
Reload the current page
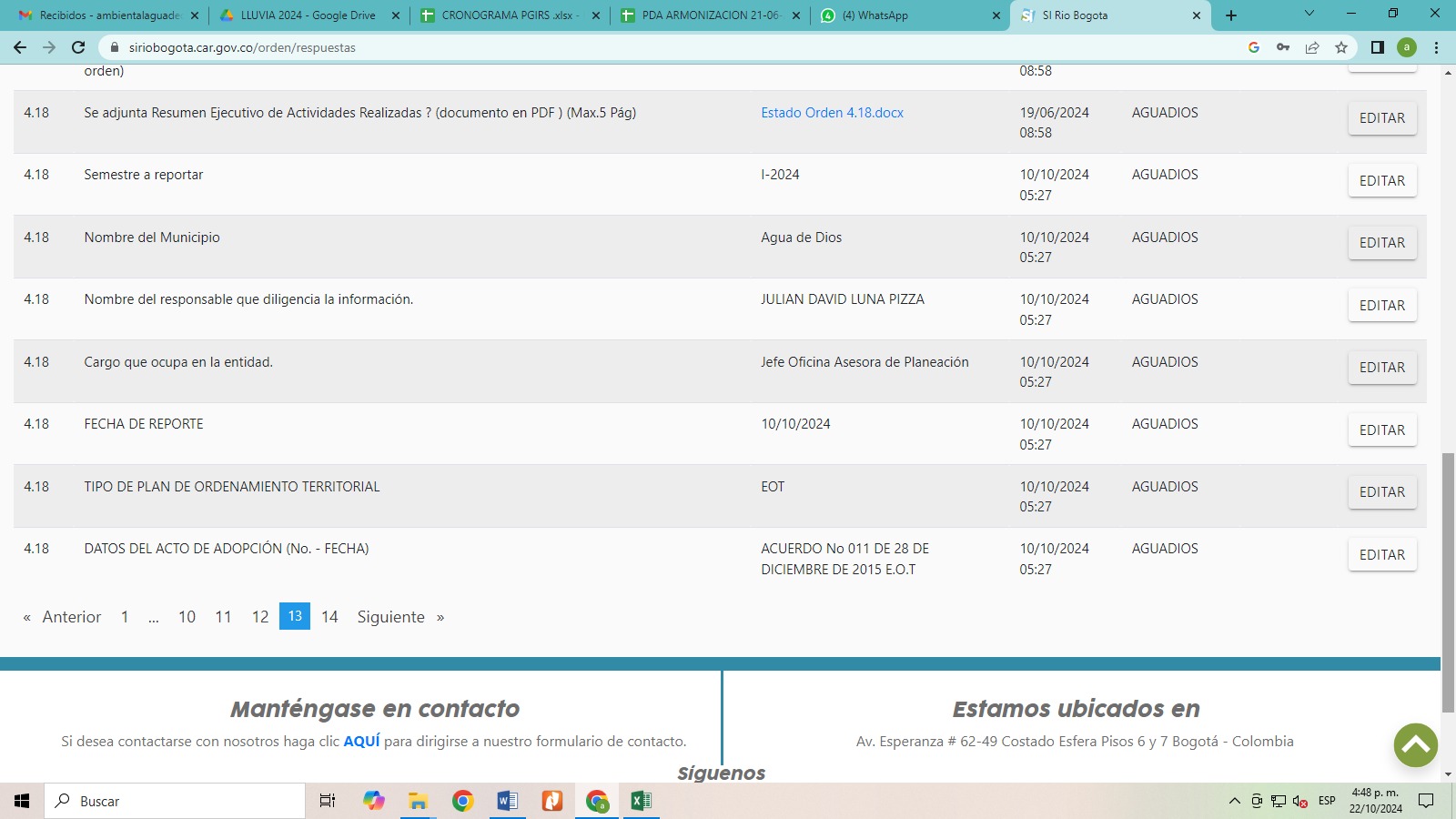pyautogui.click(x=78, y=47)
